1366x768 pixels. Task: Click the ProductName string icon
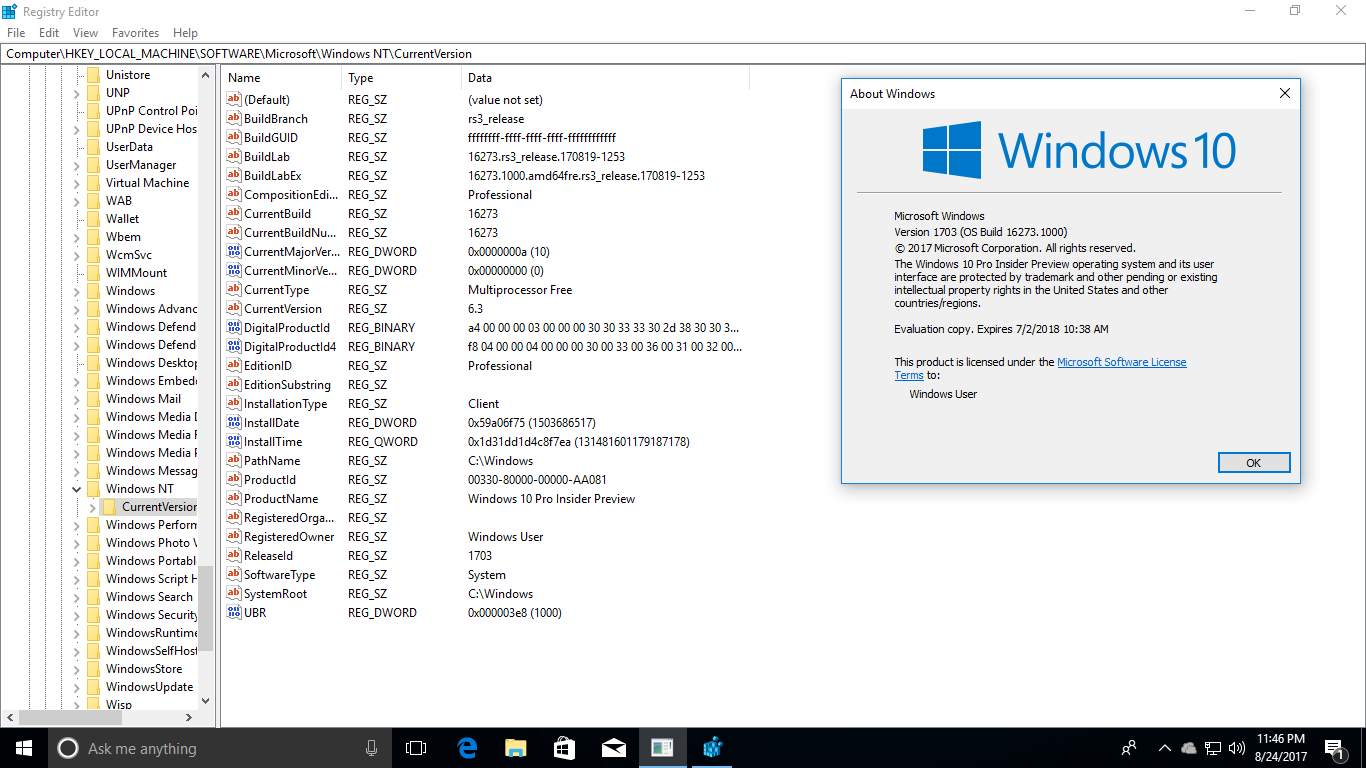[234, 498]
